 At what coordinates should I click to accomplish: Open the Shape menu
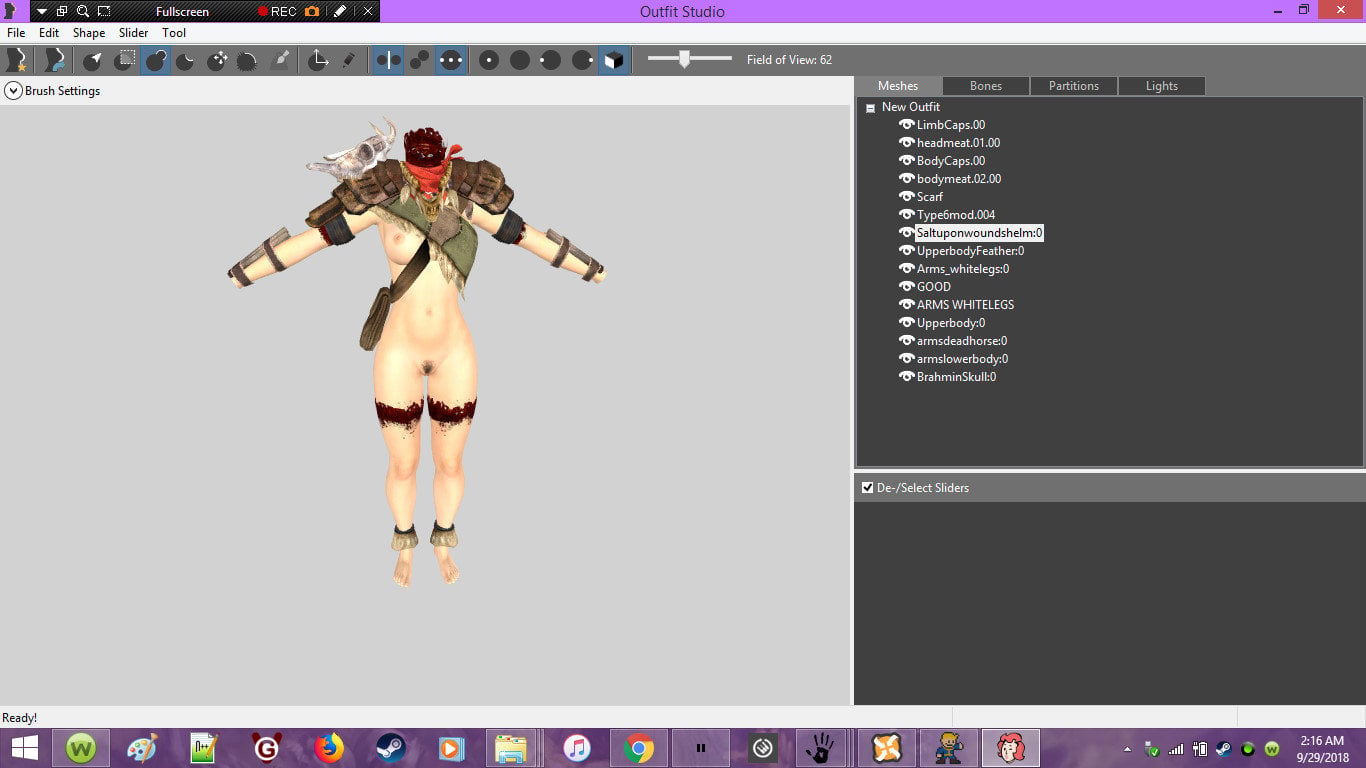89,33
